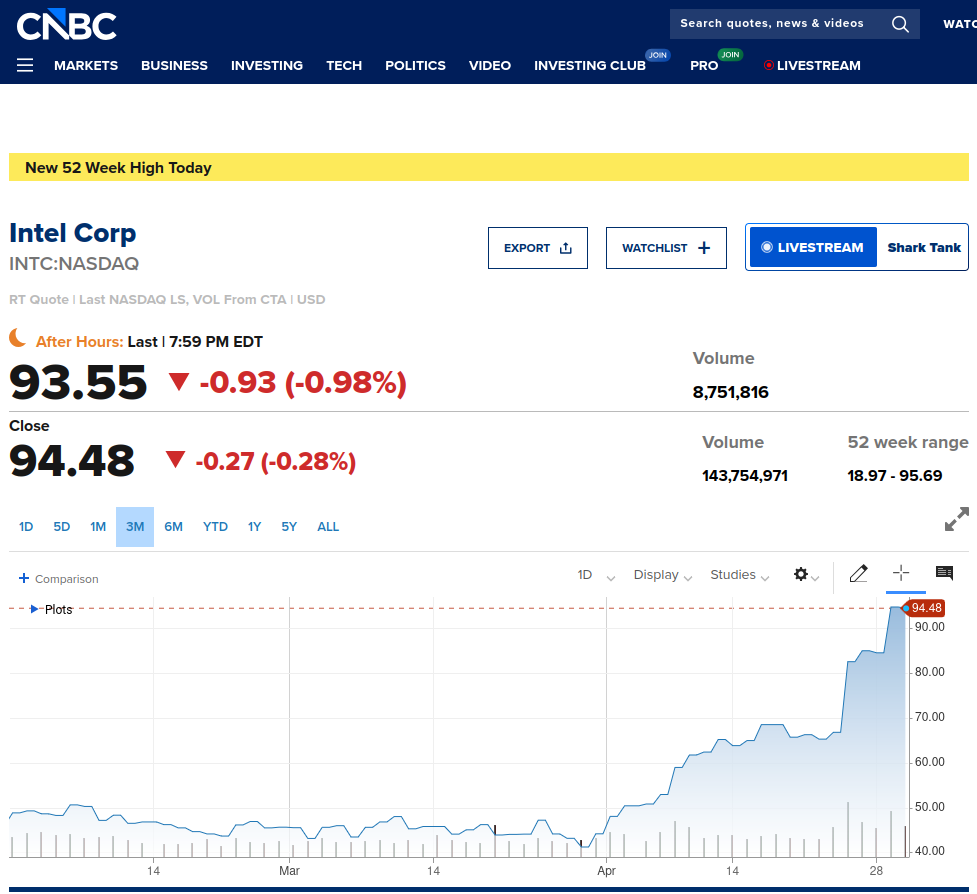
Task: Switch chart range to 6M
Action: [x=173, y=527]
